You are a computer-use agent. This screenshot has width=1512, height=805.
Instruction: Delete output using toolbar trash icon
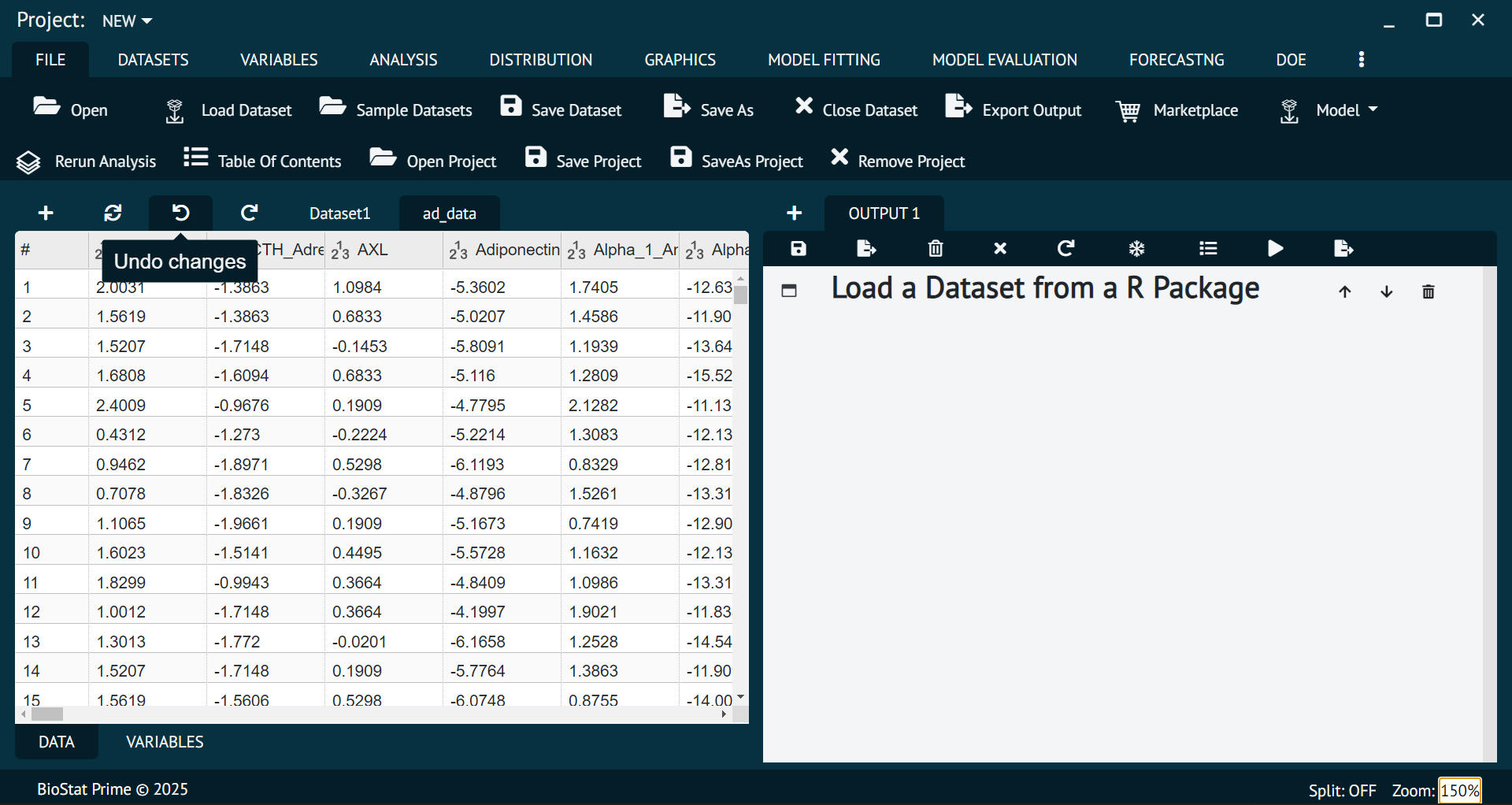click(935, 249)
